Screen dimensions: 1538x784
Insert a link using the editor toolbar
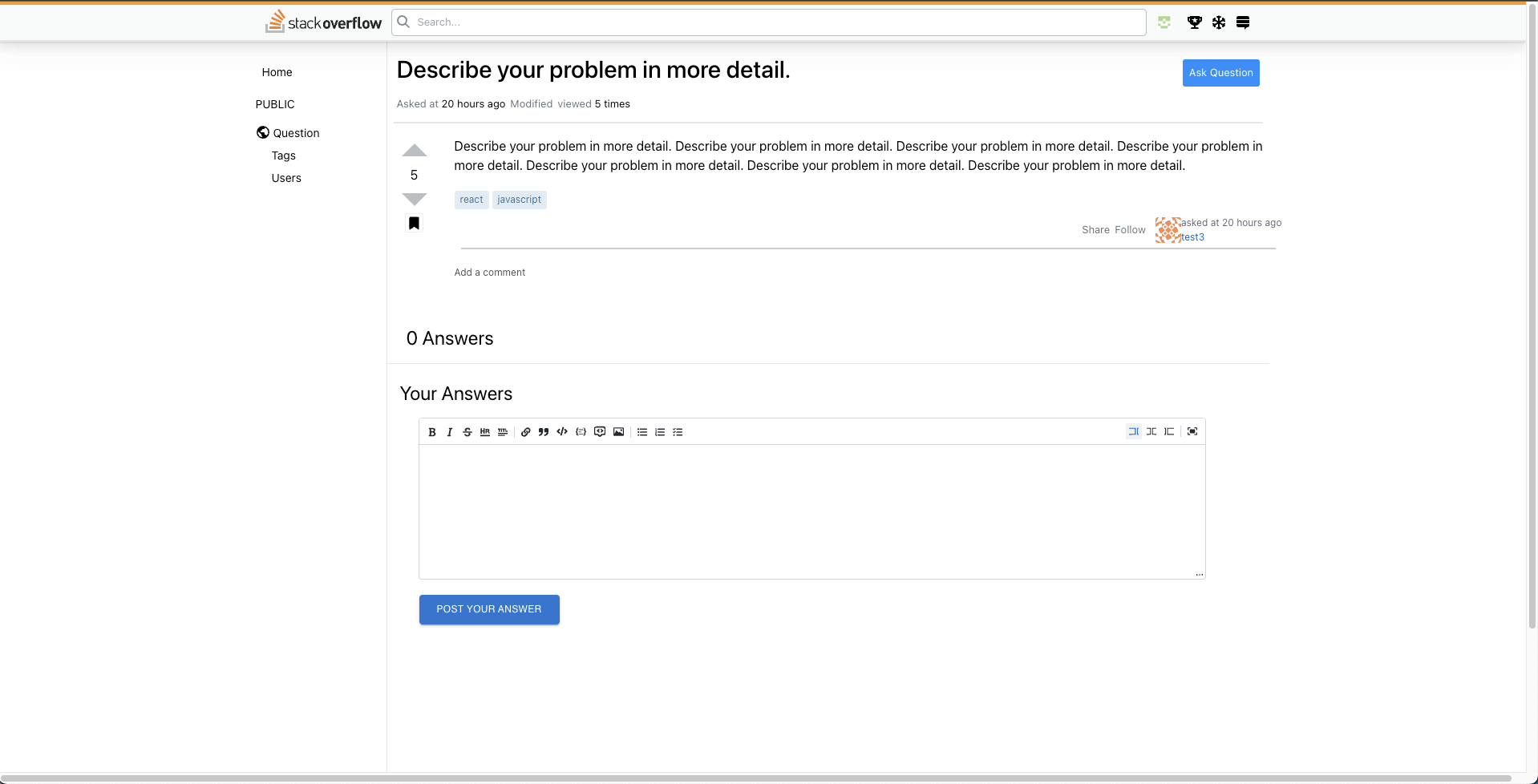click(x=526, y=432)
